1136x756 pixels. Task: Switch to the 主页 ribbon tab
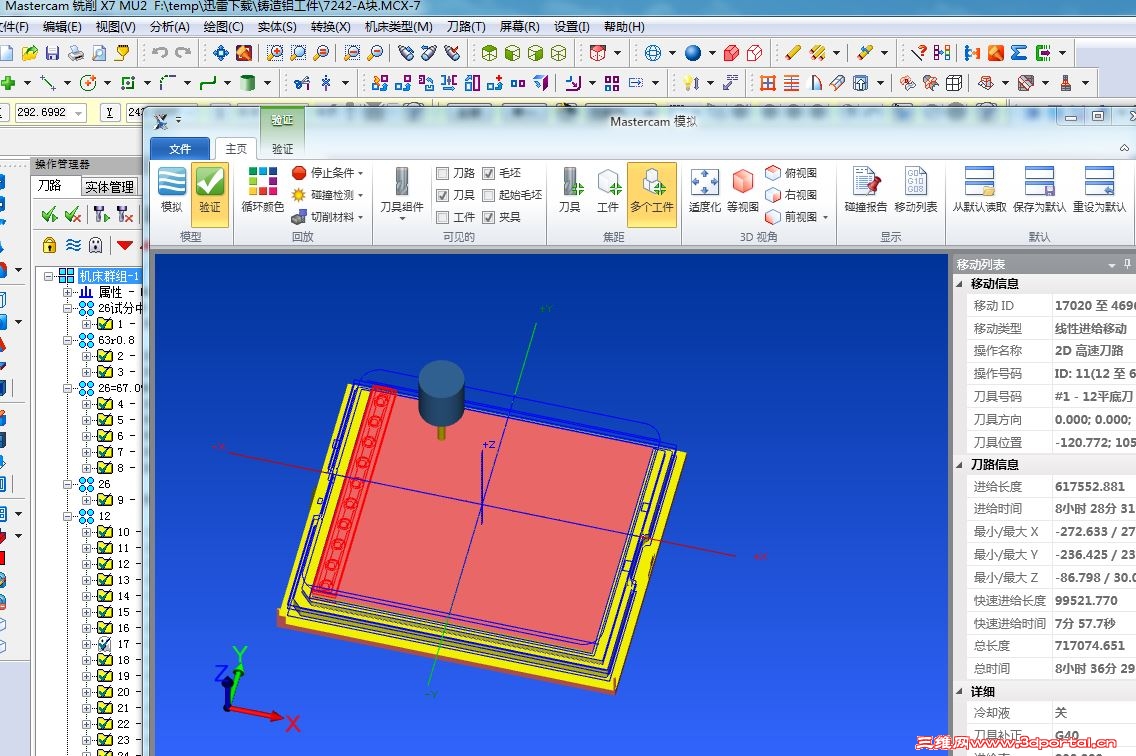point(236,149)
